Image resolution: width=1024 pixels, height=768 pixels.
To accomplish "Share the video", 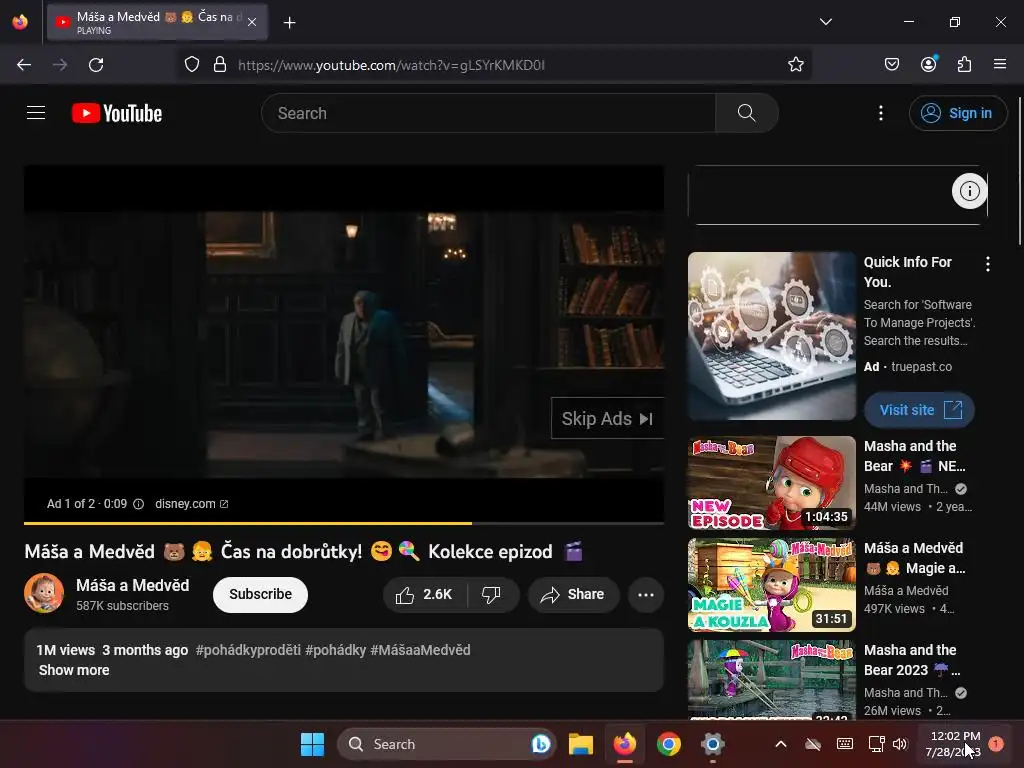I will (573, 594).
